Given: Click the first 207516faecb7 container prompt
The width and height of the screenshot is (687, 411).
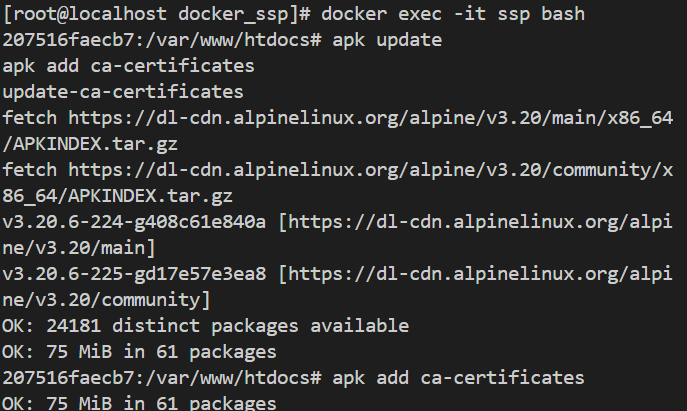Looking at the screenshot, I should [x=162, y=40].
